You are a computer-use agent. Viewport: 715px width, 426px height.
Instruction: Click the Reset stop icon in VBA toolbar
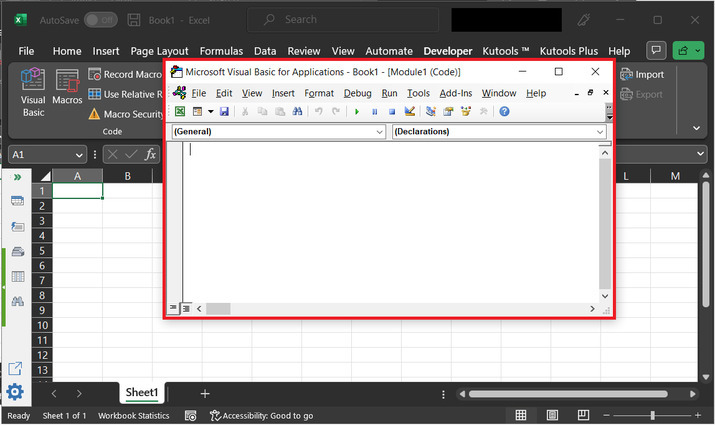(x=392, y=112)
